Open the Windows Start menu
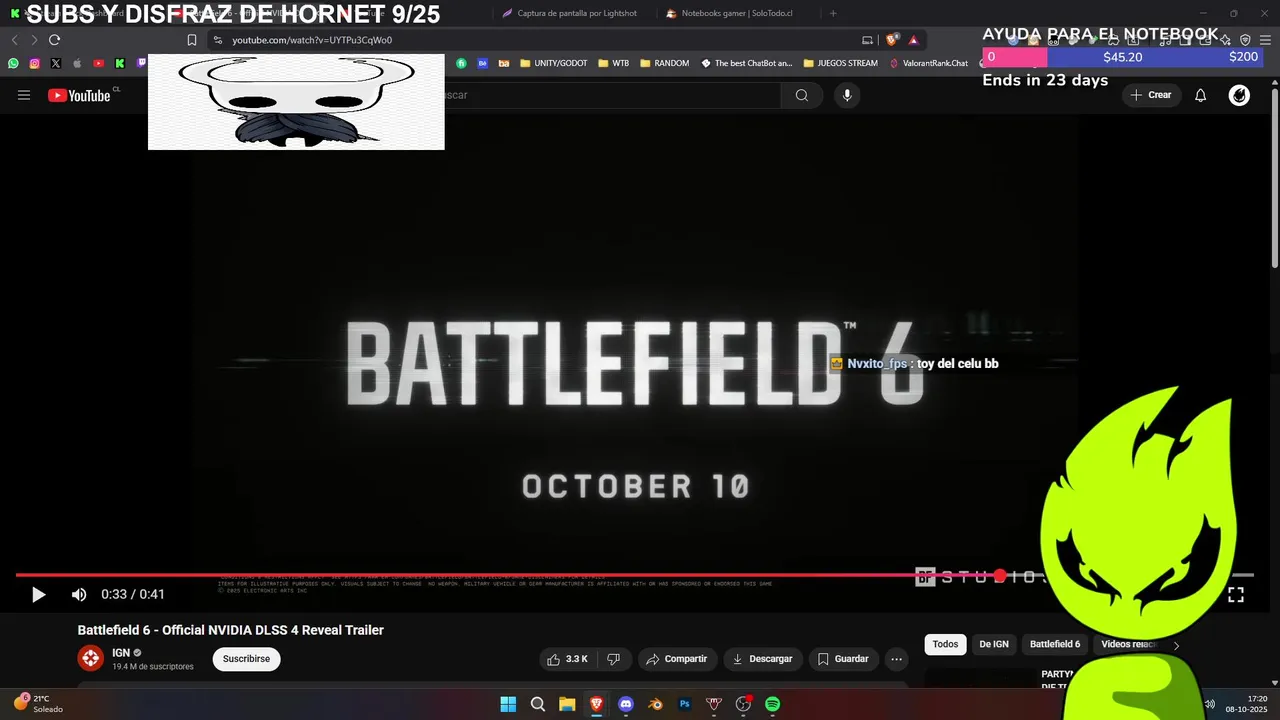 coord(508,704)
